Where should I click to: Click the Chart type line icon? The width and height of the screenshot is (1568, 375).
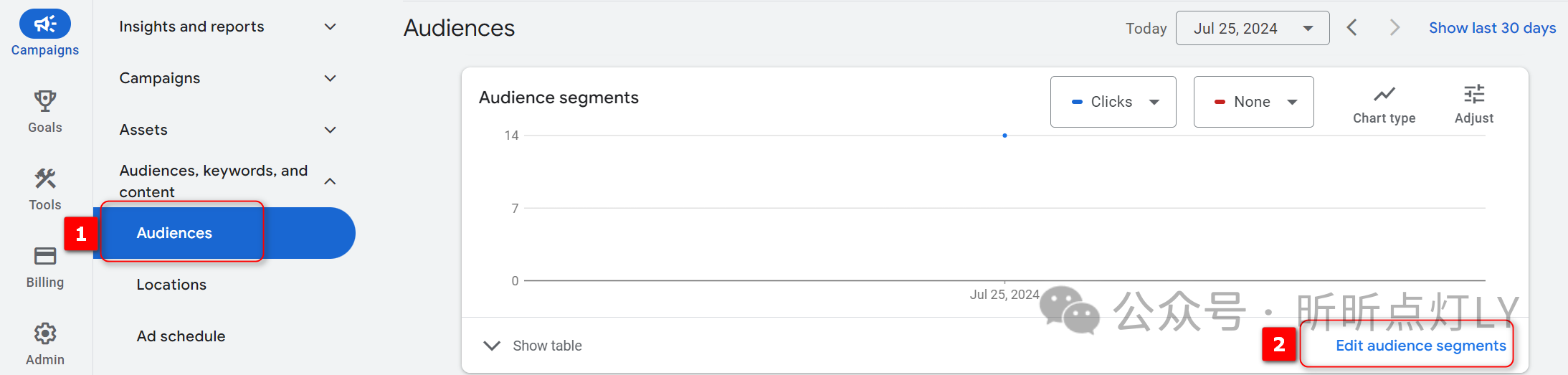pos(1384,94)
